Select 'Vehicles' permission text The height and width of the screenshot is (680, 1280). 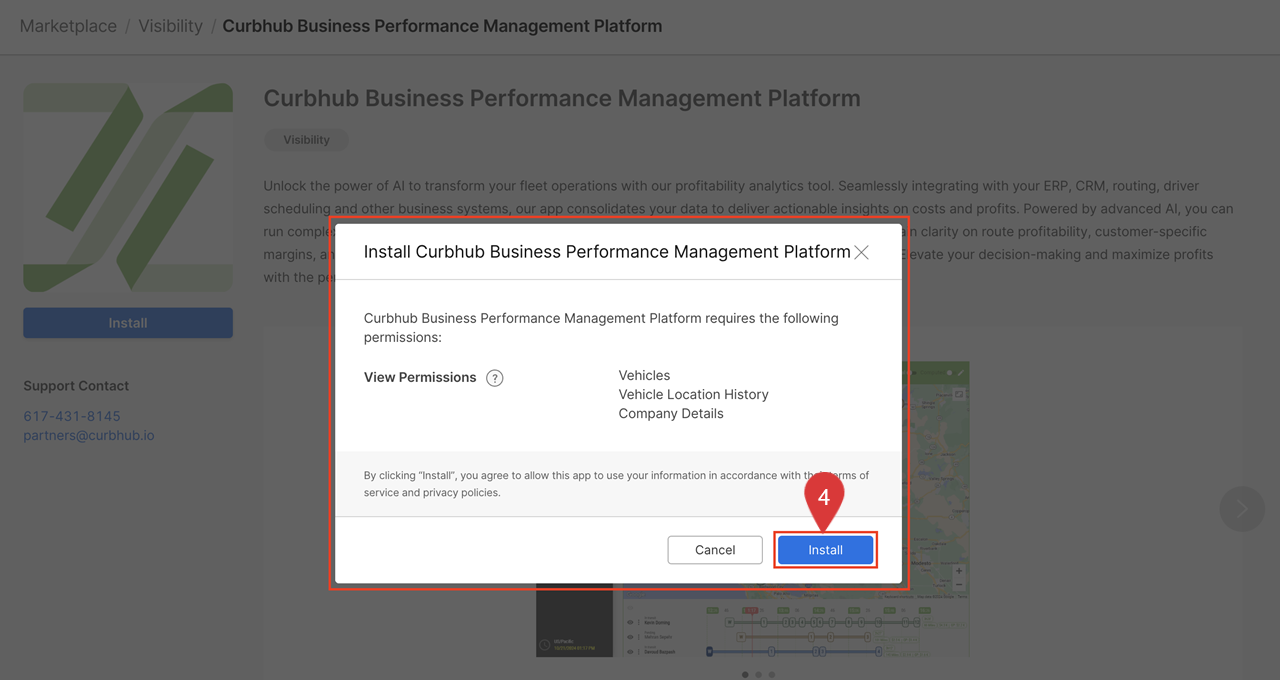(x=644, y=376)
